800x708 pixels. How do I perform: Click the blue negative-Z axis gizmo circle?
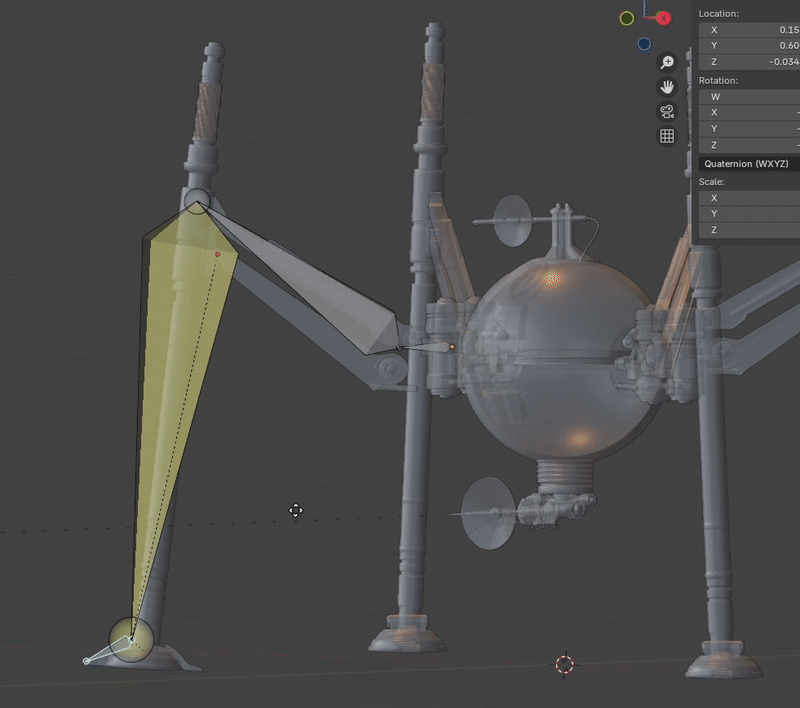[644, 44]
